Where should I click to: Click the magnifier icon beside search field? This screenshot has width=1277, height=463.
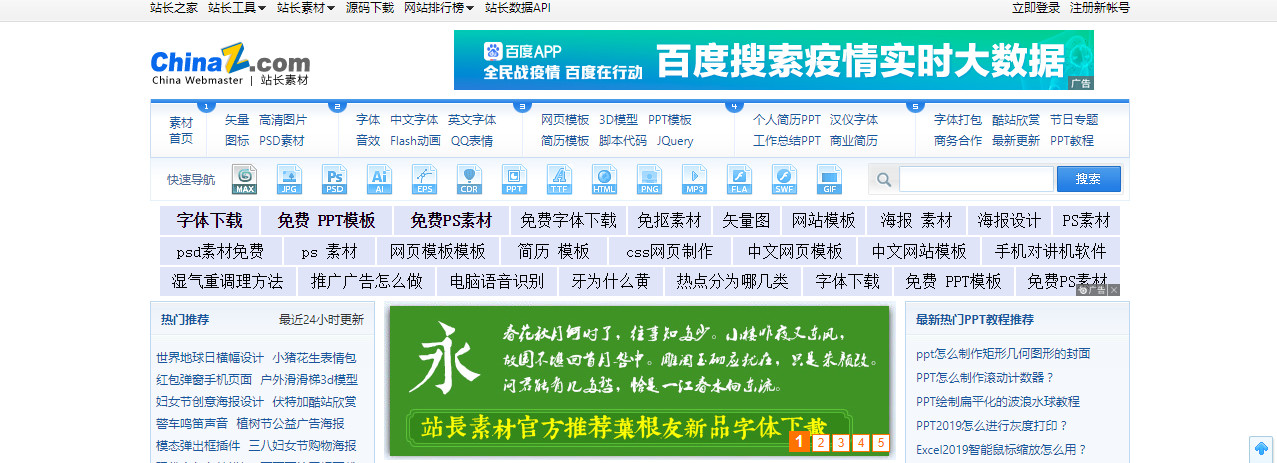click(884, 180)
